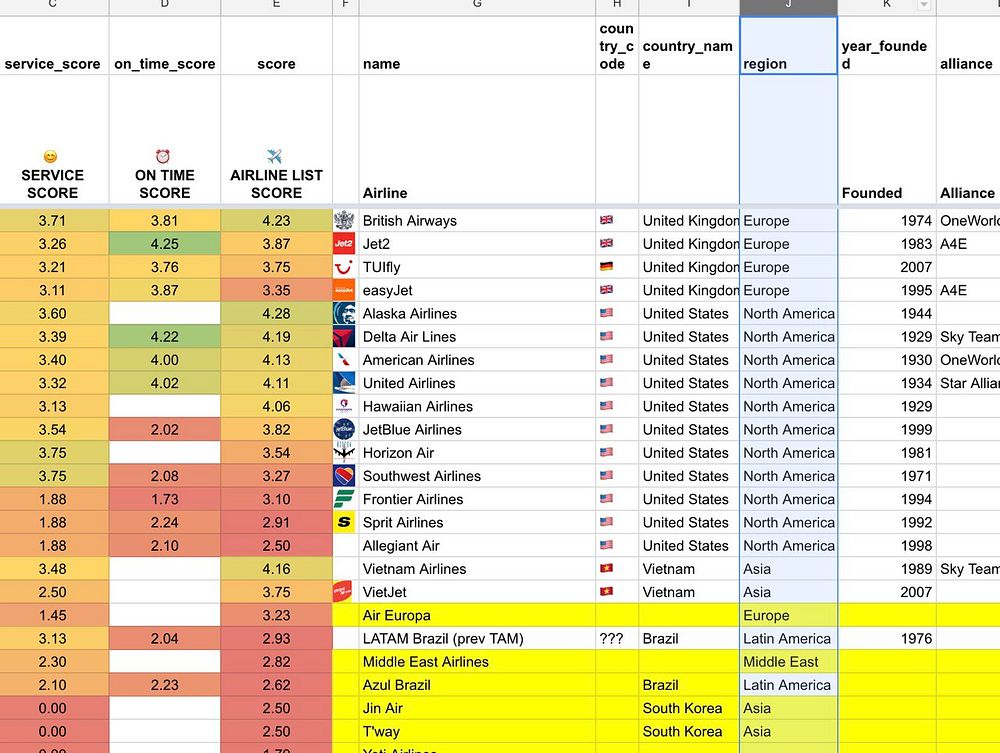Click the German flag in TUIfly row

pyautogui.click(x=607, y=267)
